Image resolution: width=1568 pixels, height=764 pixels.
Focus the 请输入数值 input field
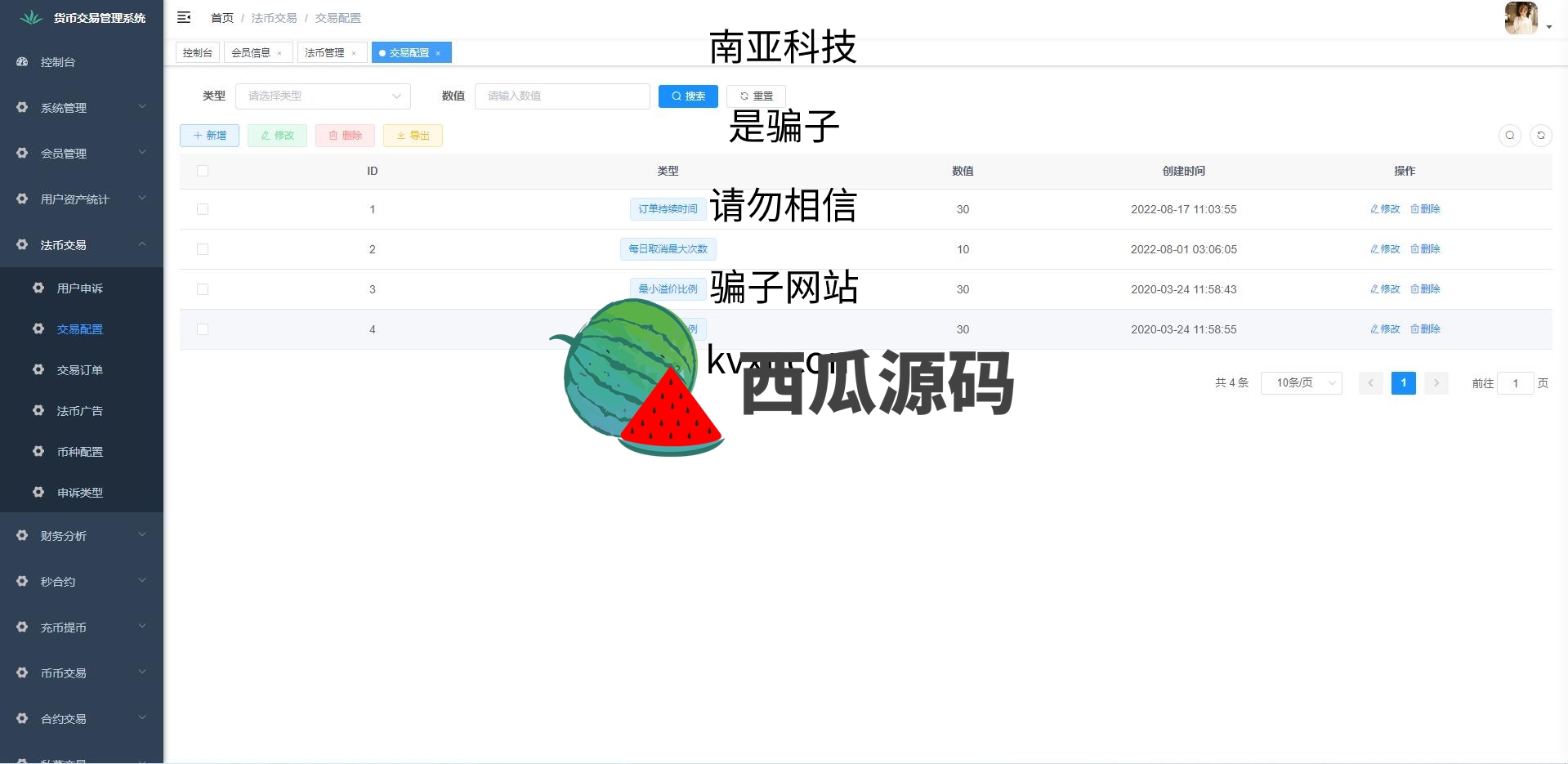pyautogui.click(x=562, y=96)
